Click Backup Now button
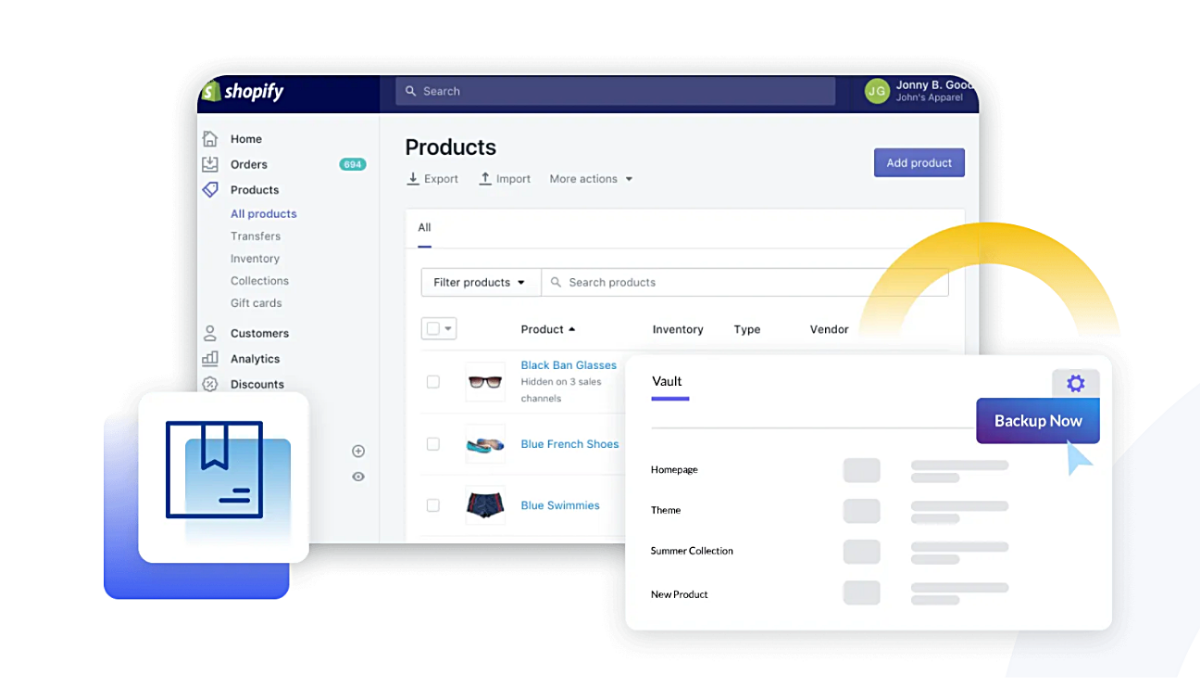The height and width of the screenshot is (700, 1200). [1038, 421]
